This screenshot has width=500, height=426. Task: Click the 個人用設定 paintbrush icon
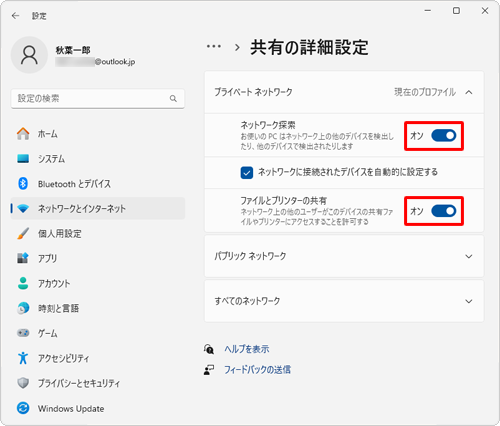23,234
